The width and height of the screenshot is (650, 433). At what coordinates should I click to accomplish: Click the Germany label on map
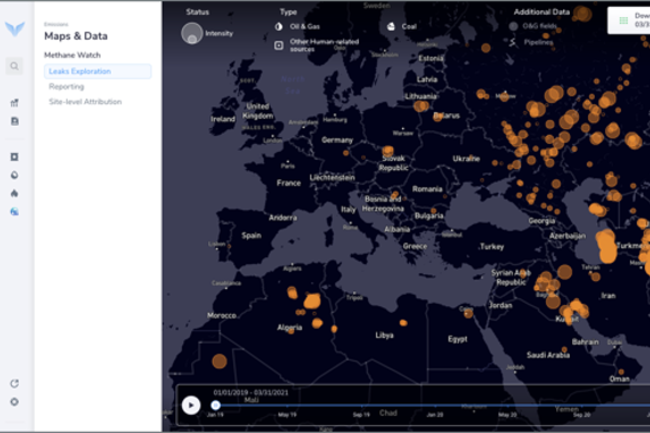tap(337, 140)
